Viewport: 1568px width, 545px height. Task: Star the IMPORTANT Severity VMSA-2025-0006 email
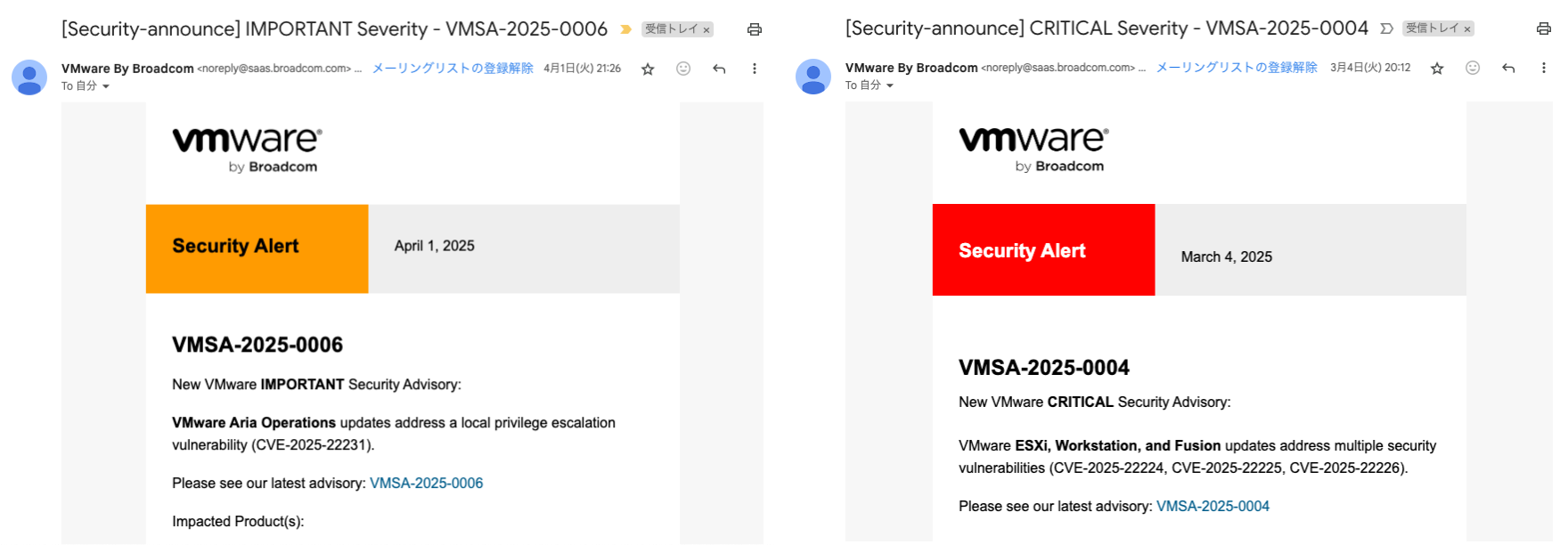tap(648, 69)
